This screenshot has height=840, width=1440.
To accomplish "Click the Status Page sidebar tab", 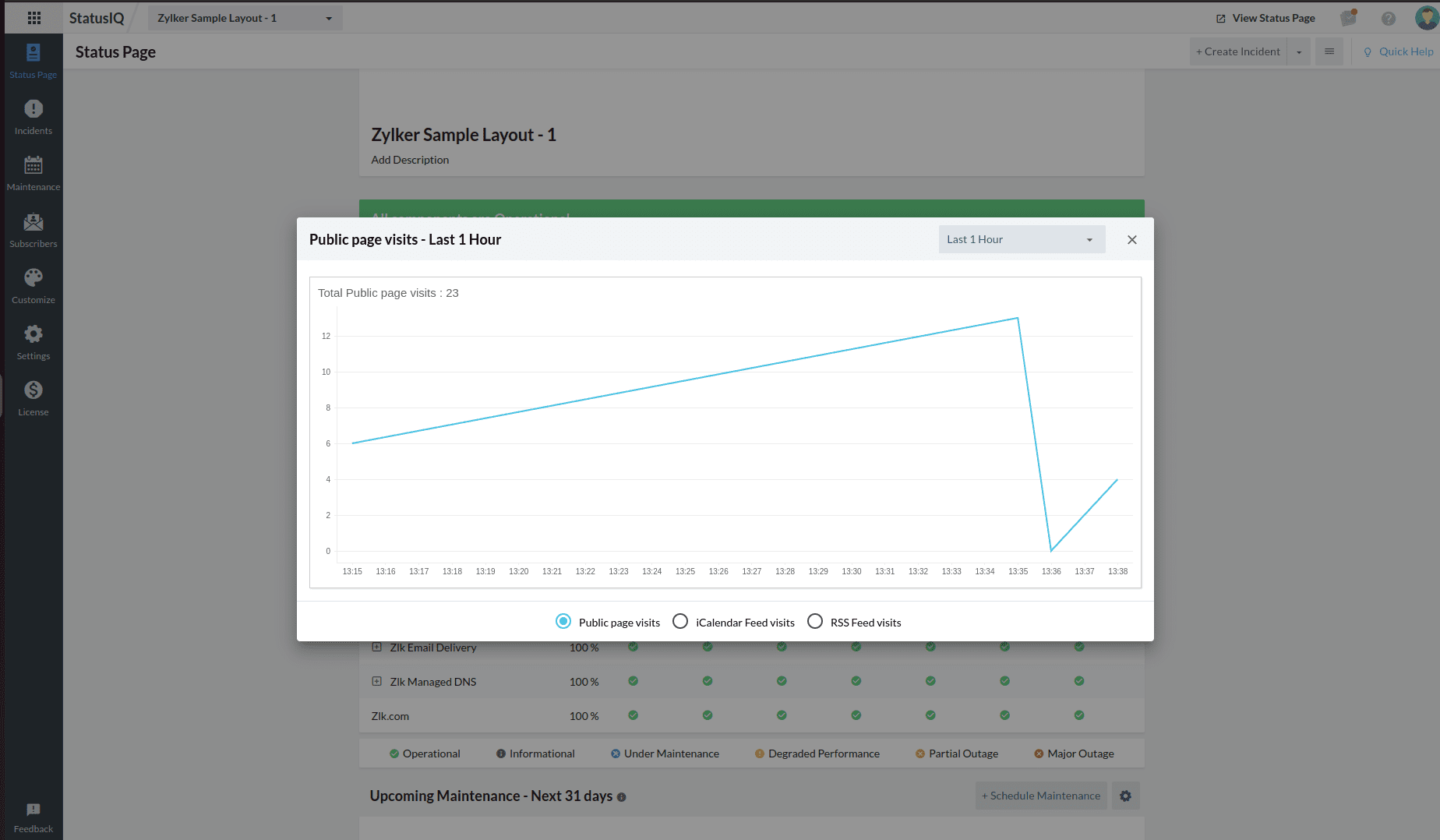I will 34,61.
